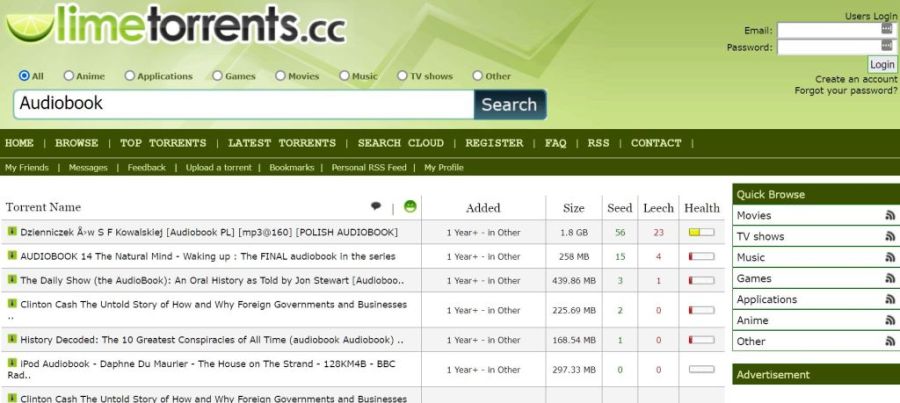Click the green smiley face column icon

[x=410, y=206]
